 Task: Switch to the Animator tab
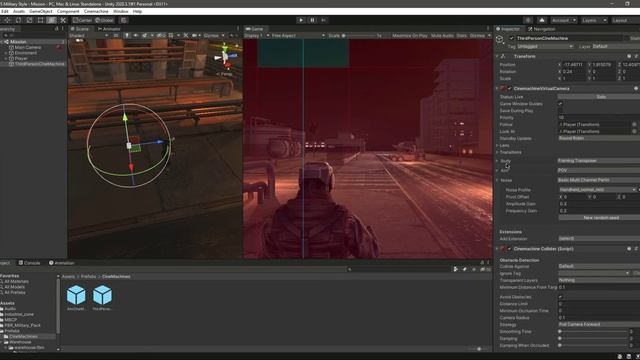point(109,29)
